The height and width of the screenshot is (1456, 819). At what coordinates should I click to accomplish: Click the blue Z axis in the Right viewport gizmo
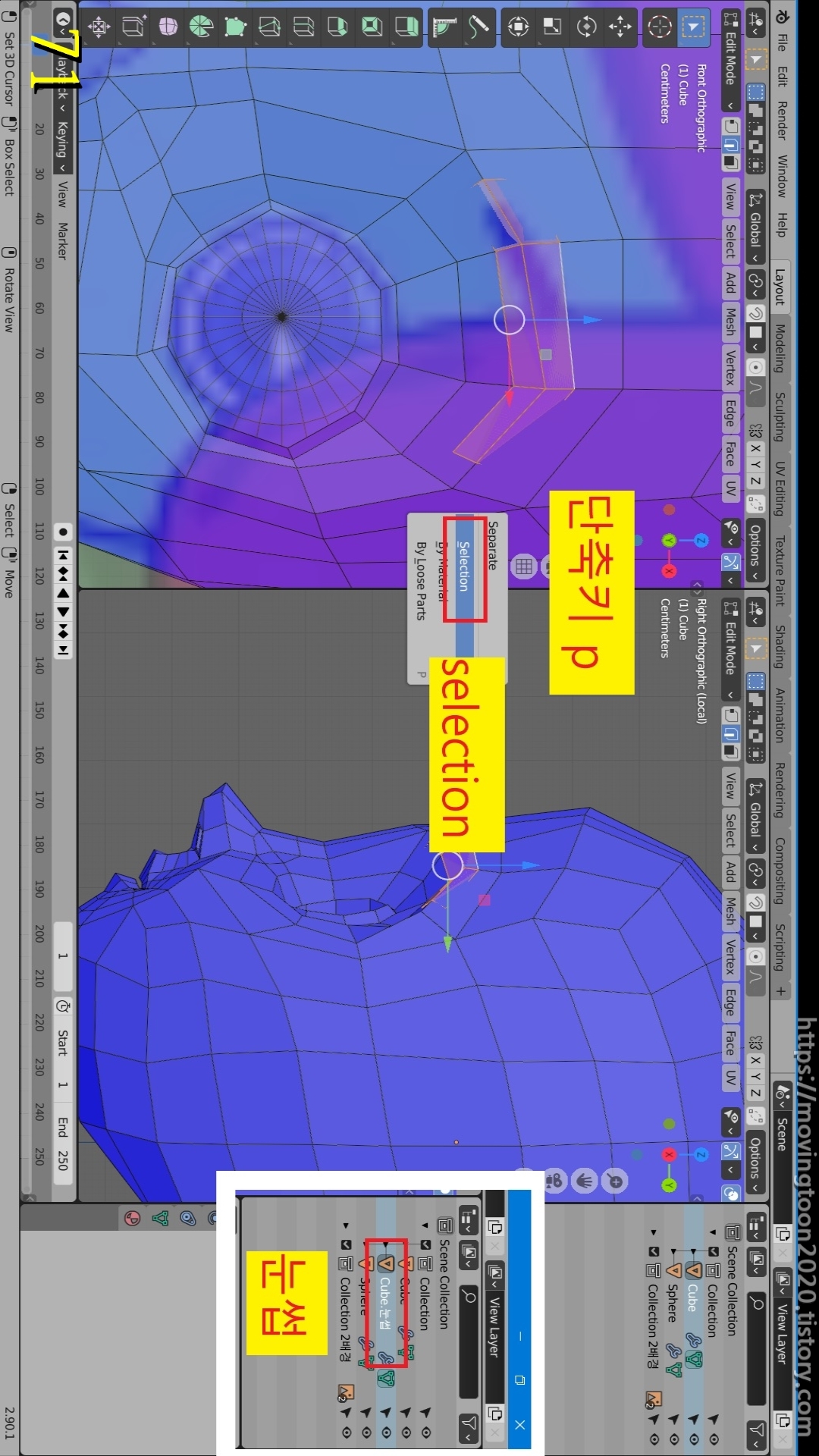tap(701, 1155)
